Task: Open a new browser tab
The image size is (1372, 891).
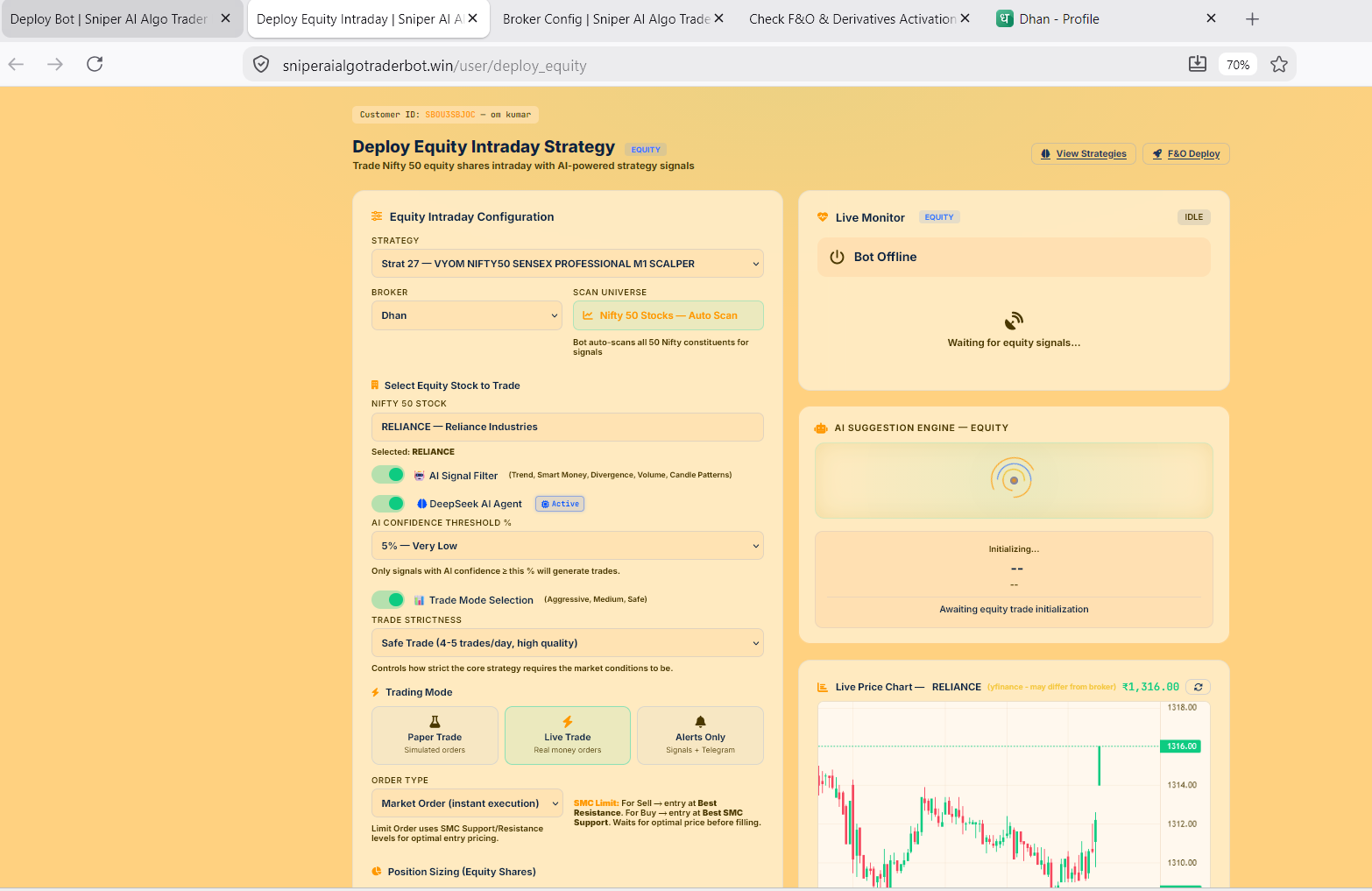Action: coord(1253,18)
